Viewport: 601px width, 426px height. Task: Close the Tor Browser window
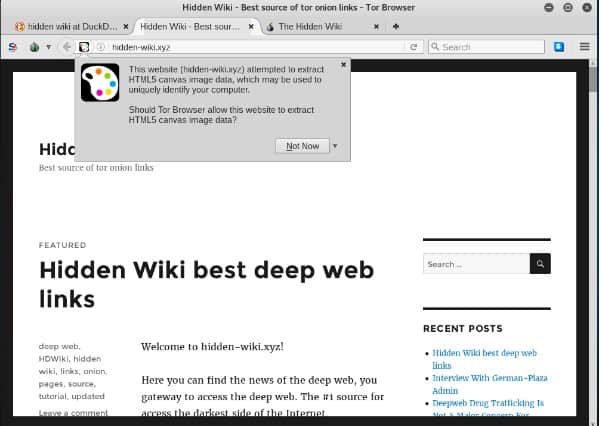[587, 7]
